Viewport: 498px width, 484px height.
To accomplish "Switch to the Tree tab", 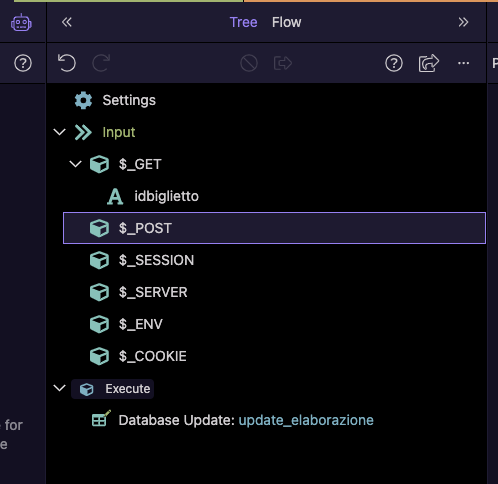I will [243, 22].
